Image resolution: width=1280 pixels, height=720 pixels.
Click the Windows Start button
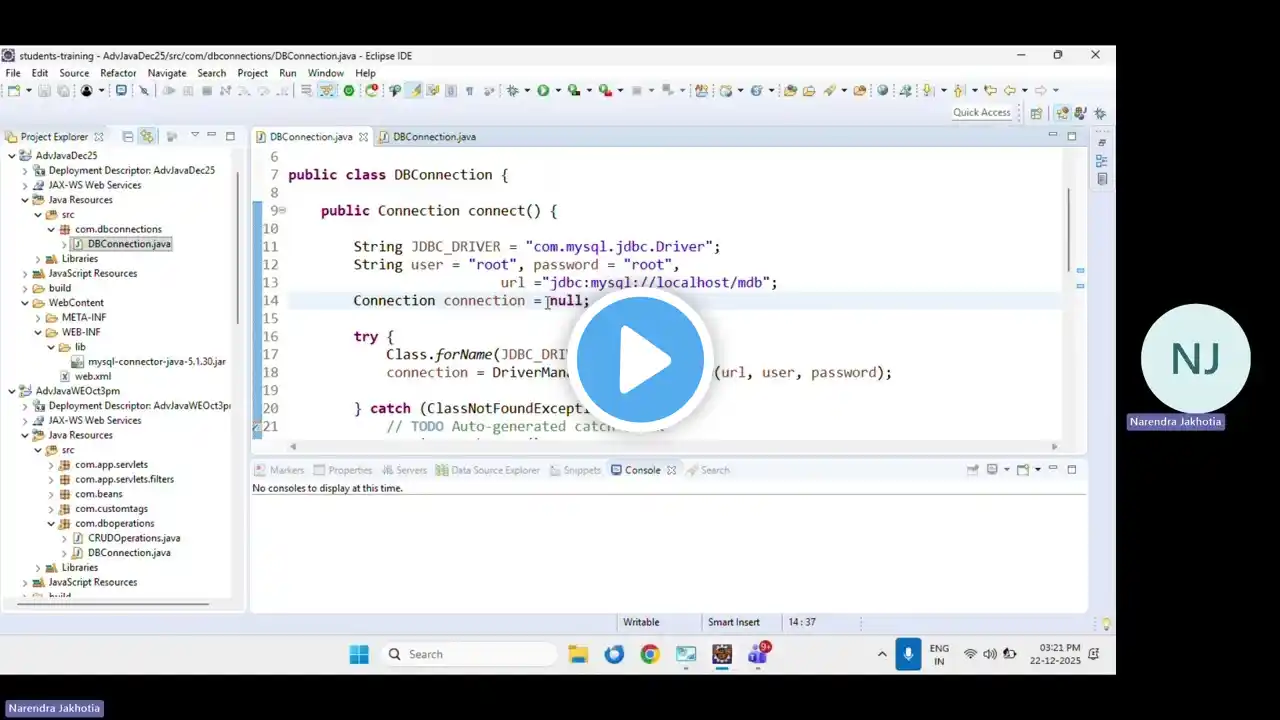359,654
